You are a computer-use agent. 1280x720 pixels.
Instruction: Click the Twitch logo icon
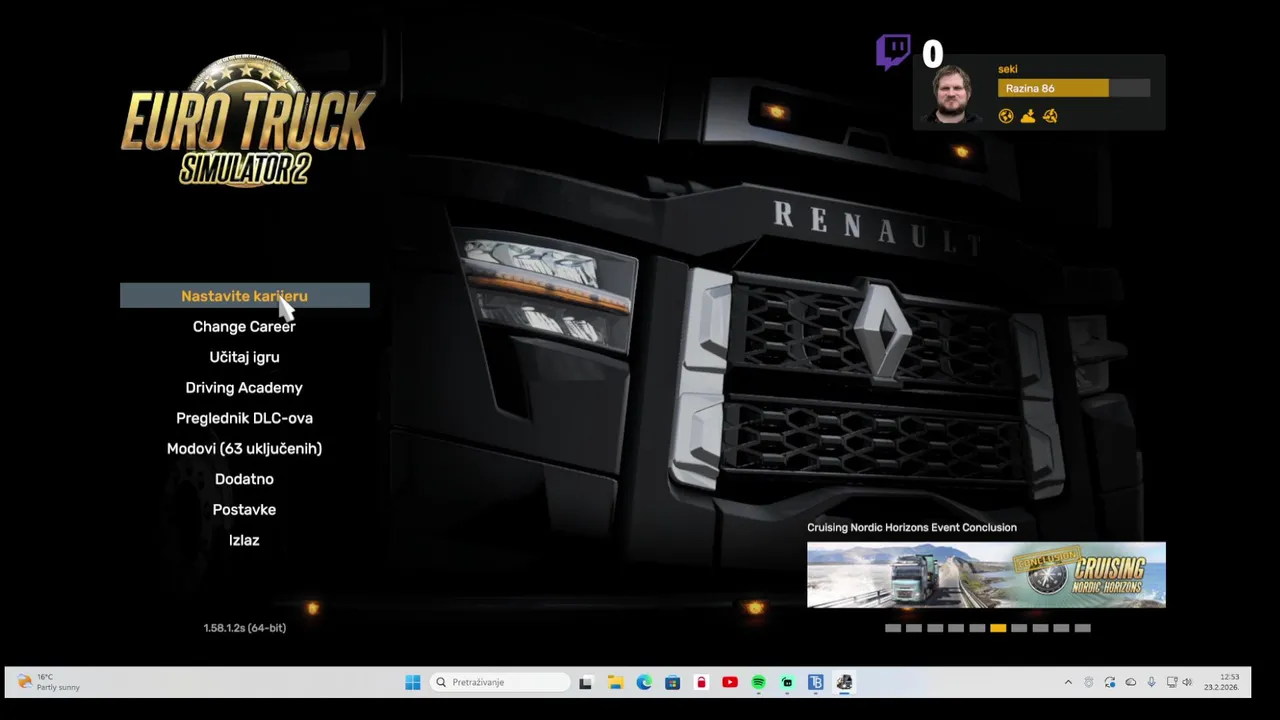click(x=893, y=52)
